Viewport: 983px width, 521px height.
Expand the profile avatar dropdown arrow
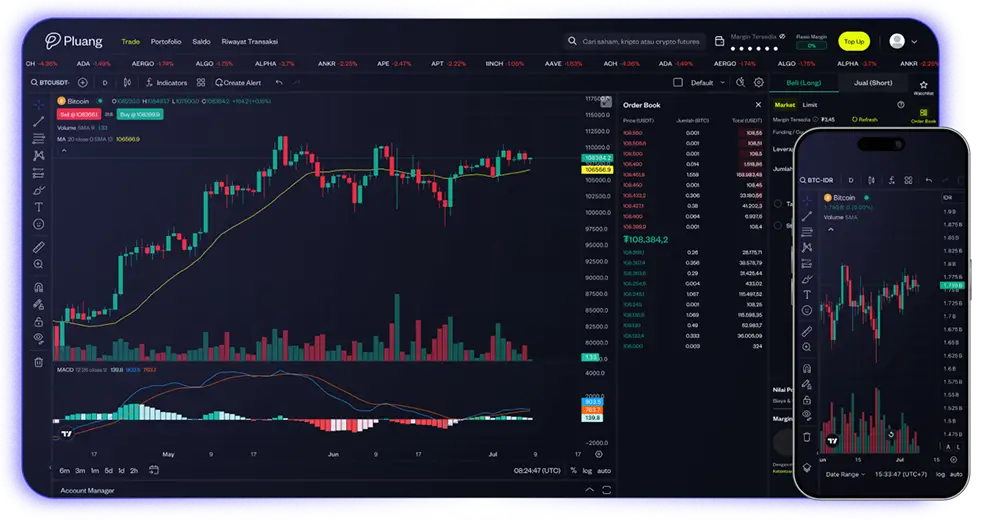914,41
